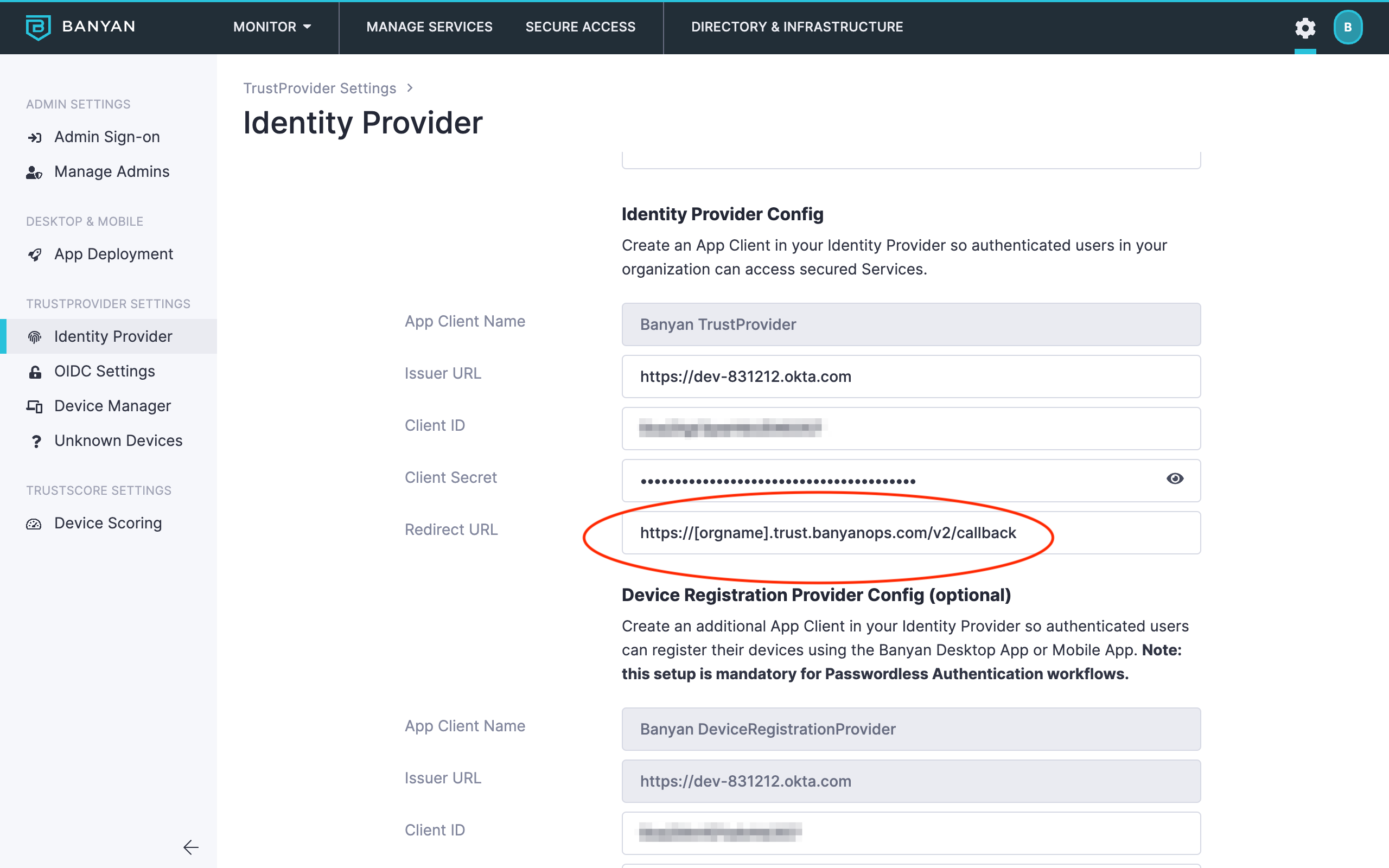
Task: Click the Redirect URL label
Action: pyautogui.click(x=451, y=529)
